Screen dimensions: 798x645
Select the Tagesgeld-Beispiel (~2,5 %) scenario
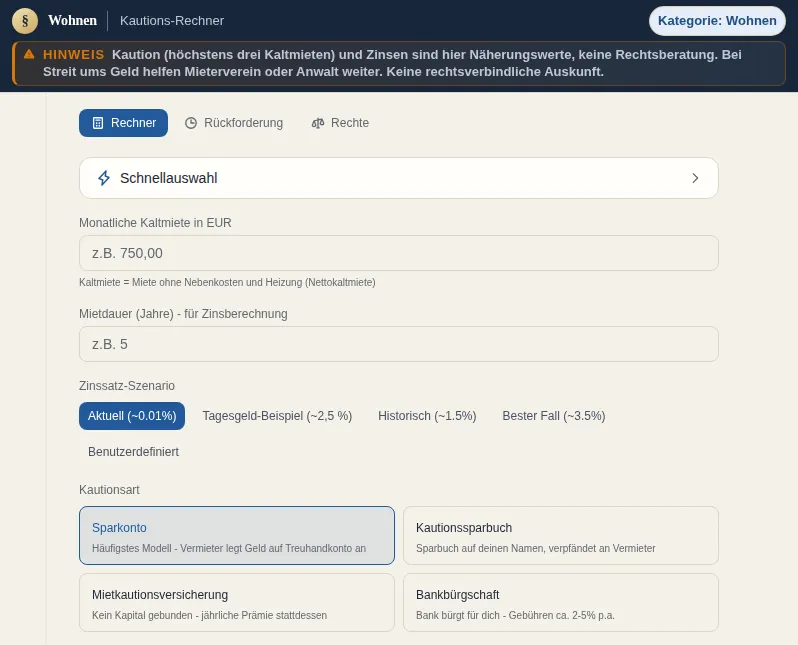pyautogui.click(x=277, y=416)
